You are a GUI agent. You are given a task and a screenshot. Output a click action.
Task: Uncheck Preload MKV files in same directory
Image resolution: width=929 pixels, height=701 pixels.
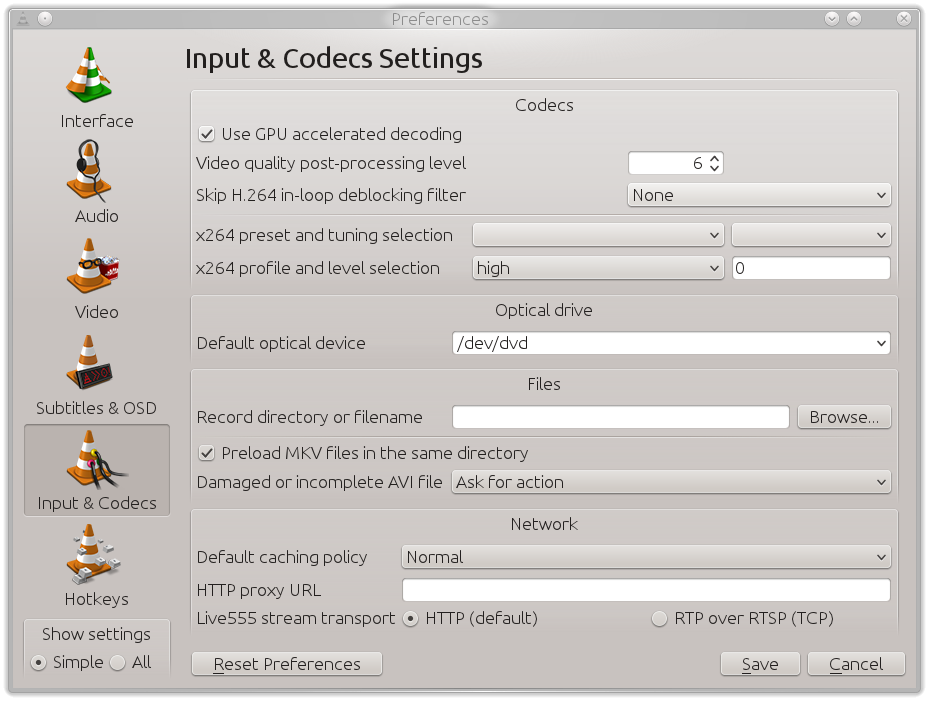click(x=206, y=453)
